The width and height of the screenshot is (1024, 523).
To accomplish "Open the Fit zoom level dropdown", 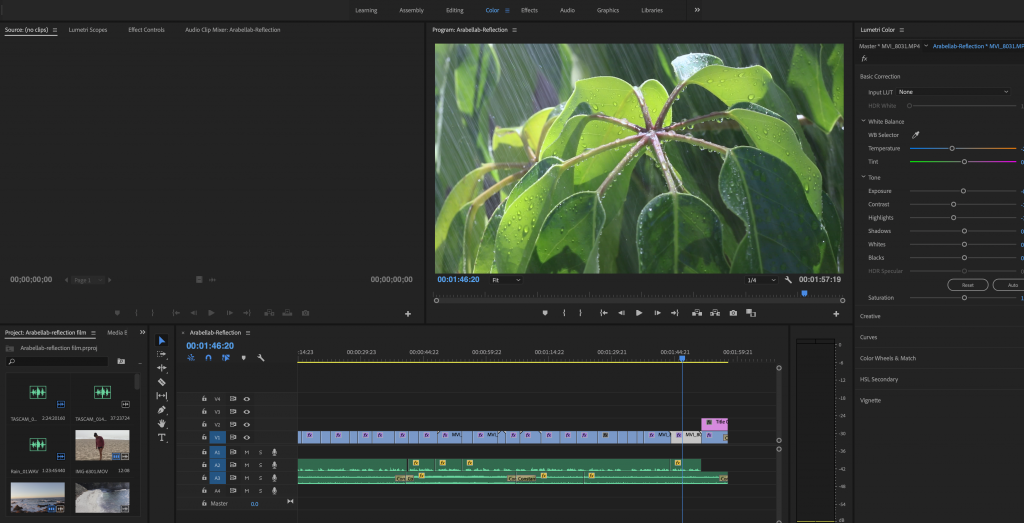I will (x=506, y=280).
